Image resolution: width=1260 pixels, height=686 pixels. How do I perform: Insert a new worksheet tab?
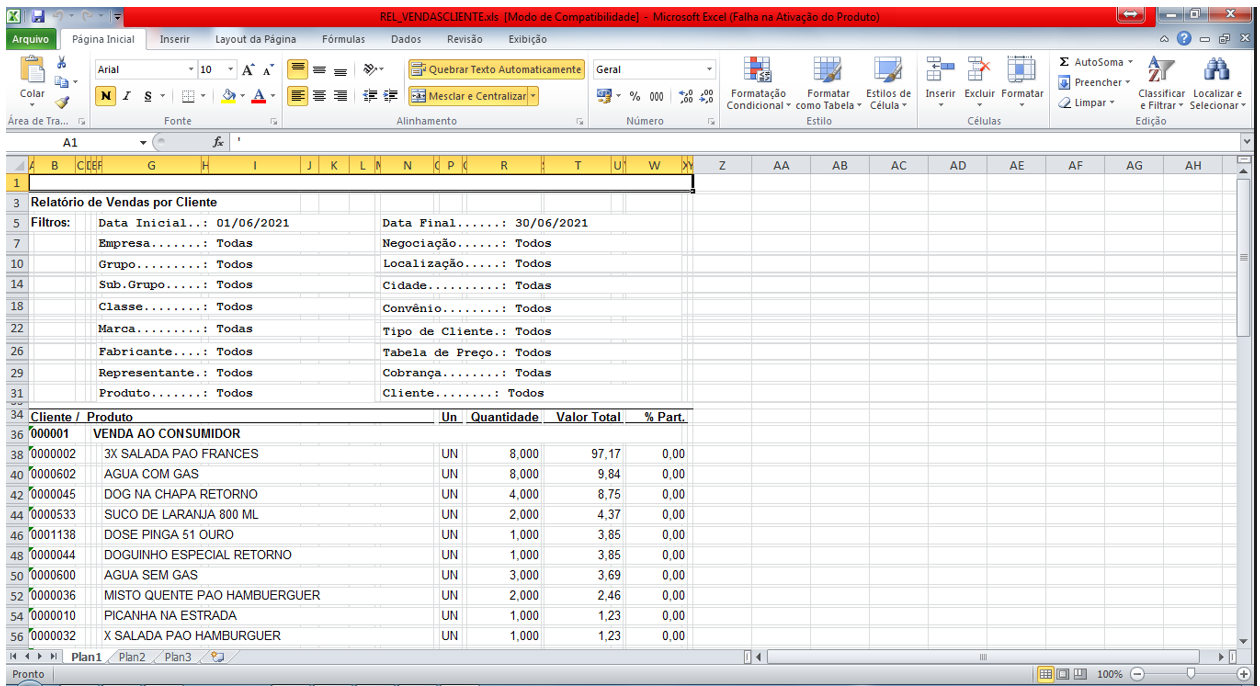point(217,657)
